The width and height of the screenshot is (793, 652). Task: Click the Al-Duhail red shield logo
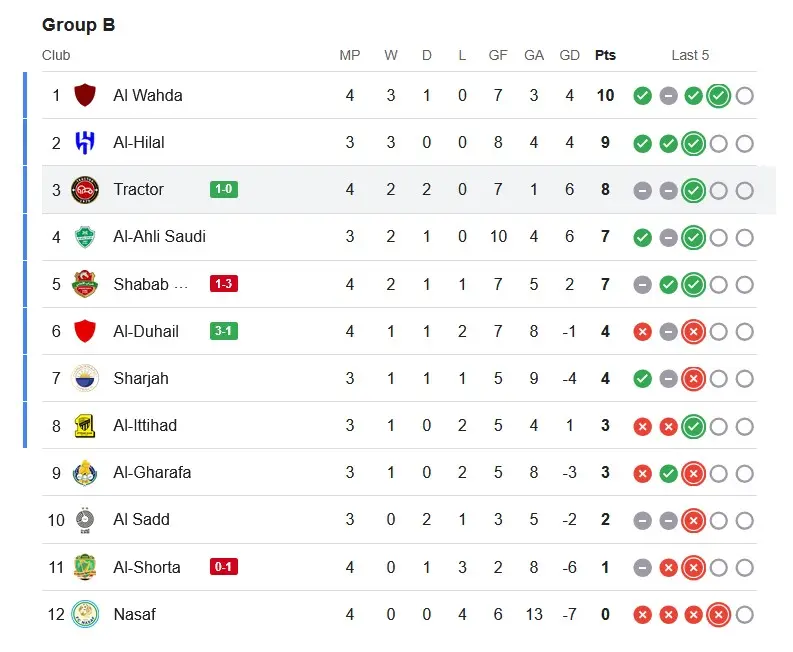tap(85, 331)
